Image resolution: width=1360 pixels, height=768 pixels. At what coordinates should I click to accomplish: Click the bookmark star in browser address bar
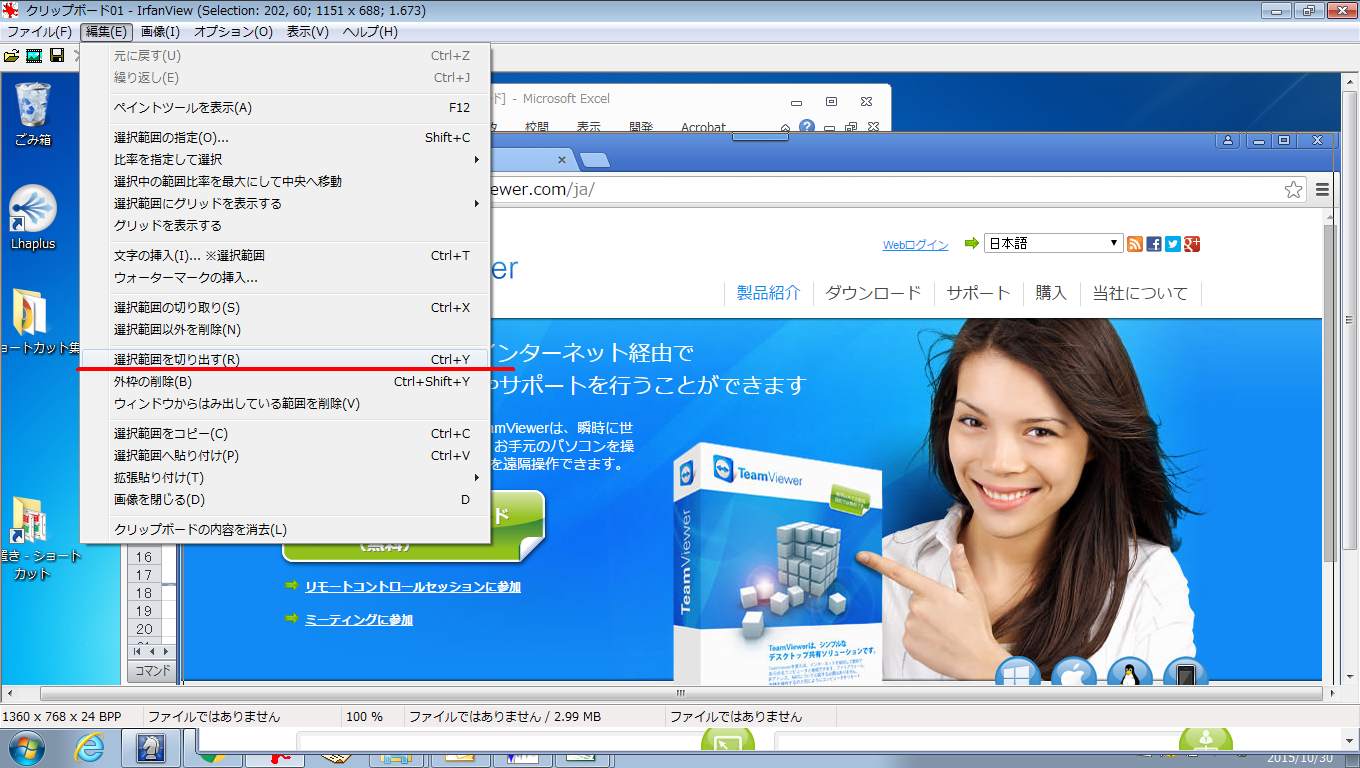tap(1293, 190)
